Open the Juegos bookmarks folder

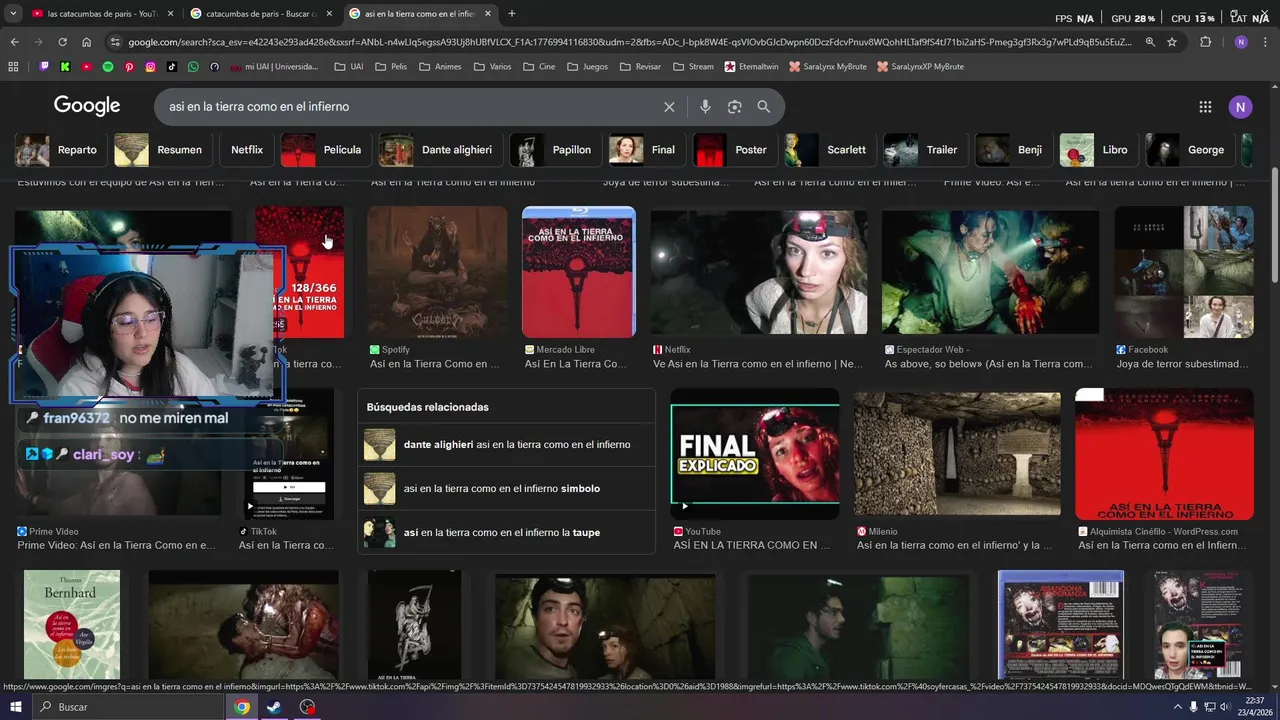click(587, 67)
